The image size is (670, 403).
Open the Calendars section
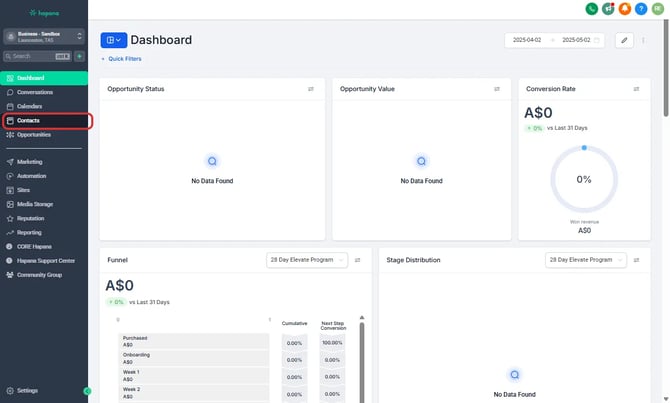[x=29, y=106]
